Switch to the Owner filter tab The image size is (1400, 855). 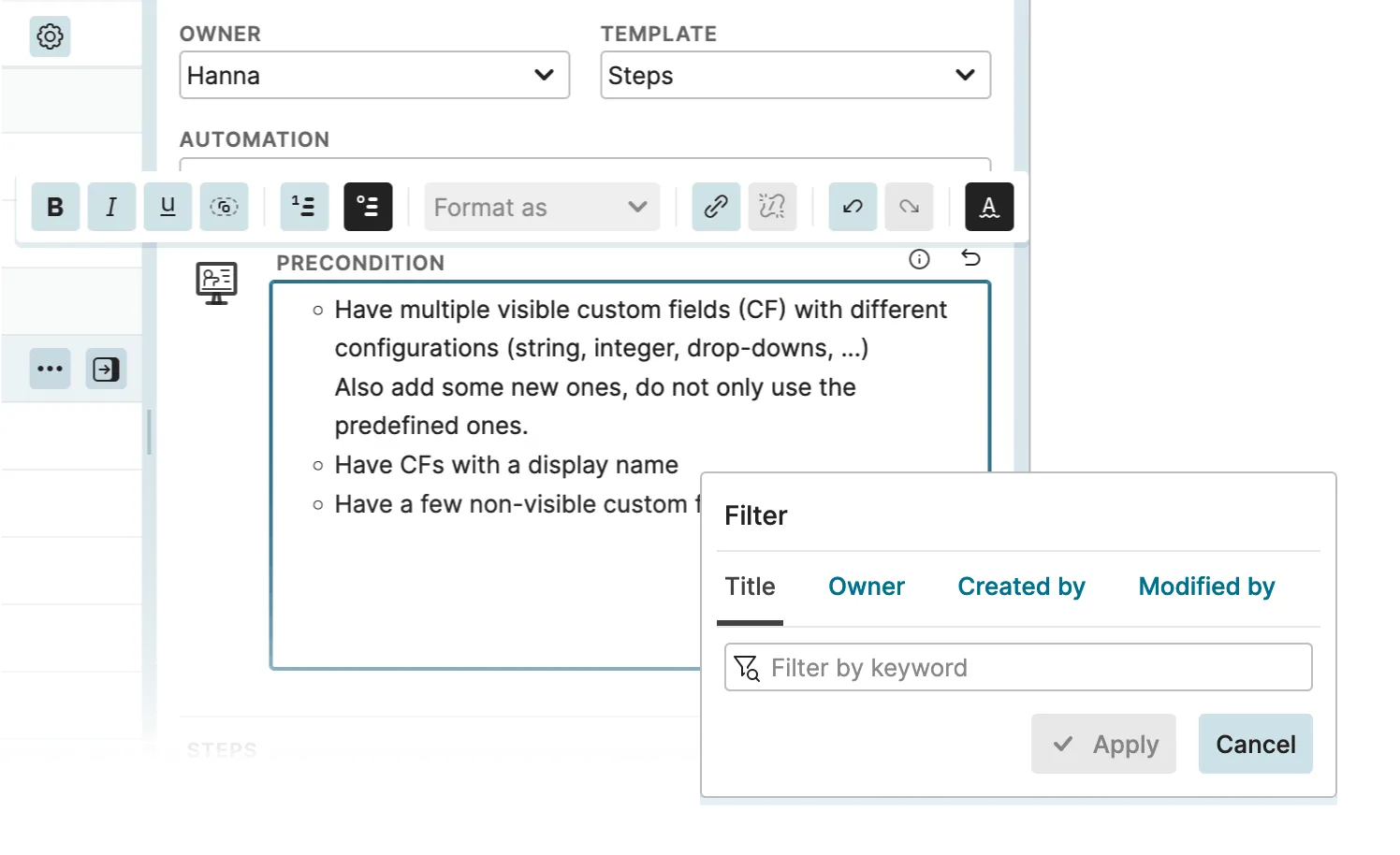[x=866, y=587]
